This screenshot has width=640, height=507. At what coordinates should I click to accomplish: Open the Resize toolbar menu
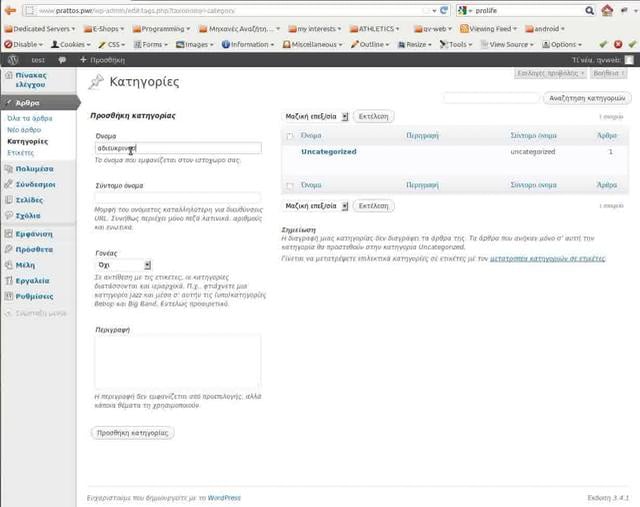(x=414, y=44)
